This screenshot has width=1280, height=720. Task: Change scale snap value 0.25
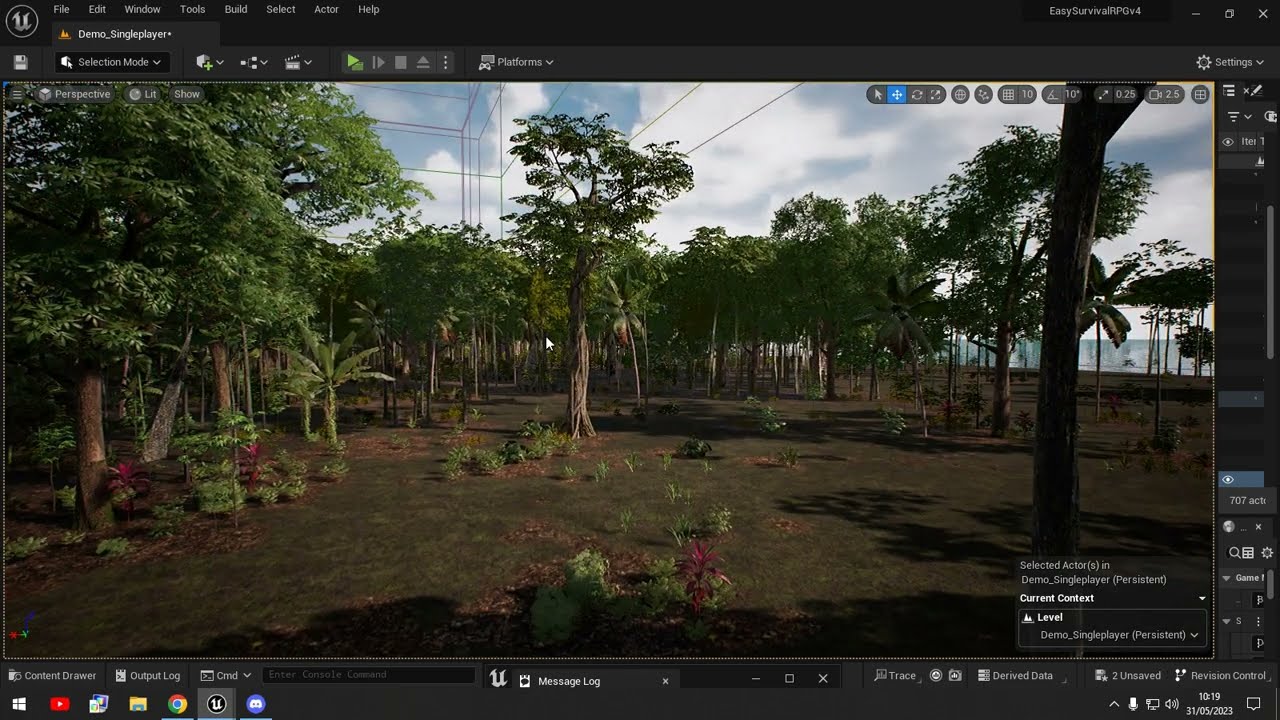(1126, 94)
